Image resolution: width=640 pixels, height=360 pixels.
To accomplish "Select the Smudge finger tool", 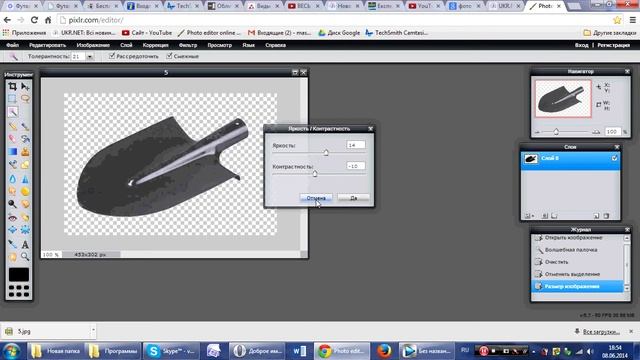I will 13,191.
